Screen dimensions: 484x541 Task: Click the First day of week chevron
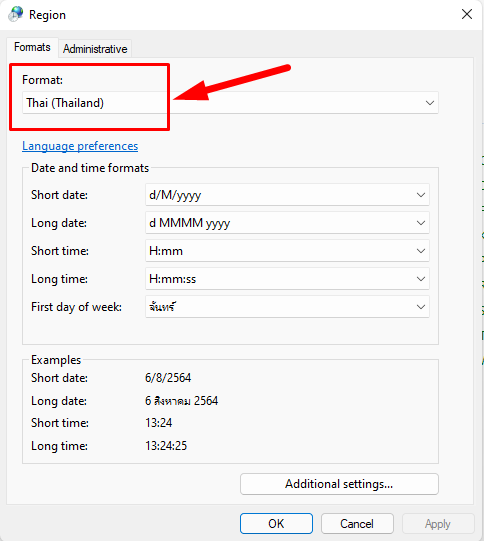(421, 307)
